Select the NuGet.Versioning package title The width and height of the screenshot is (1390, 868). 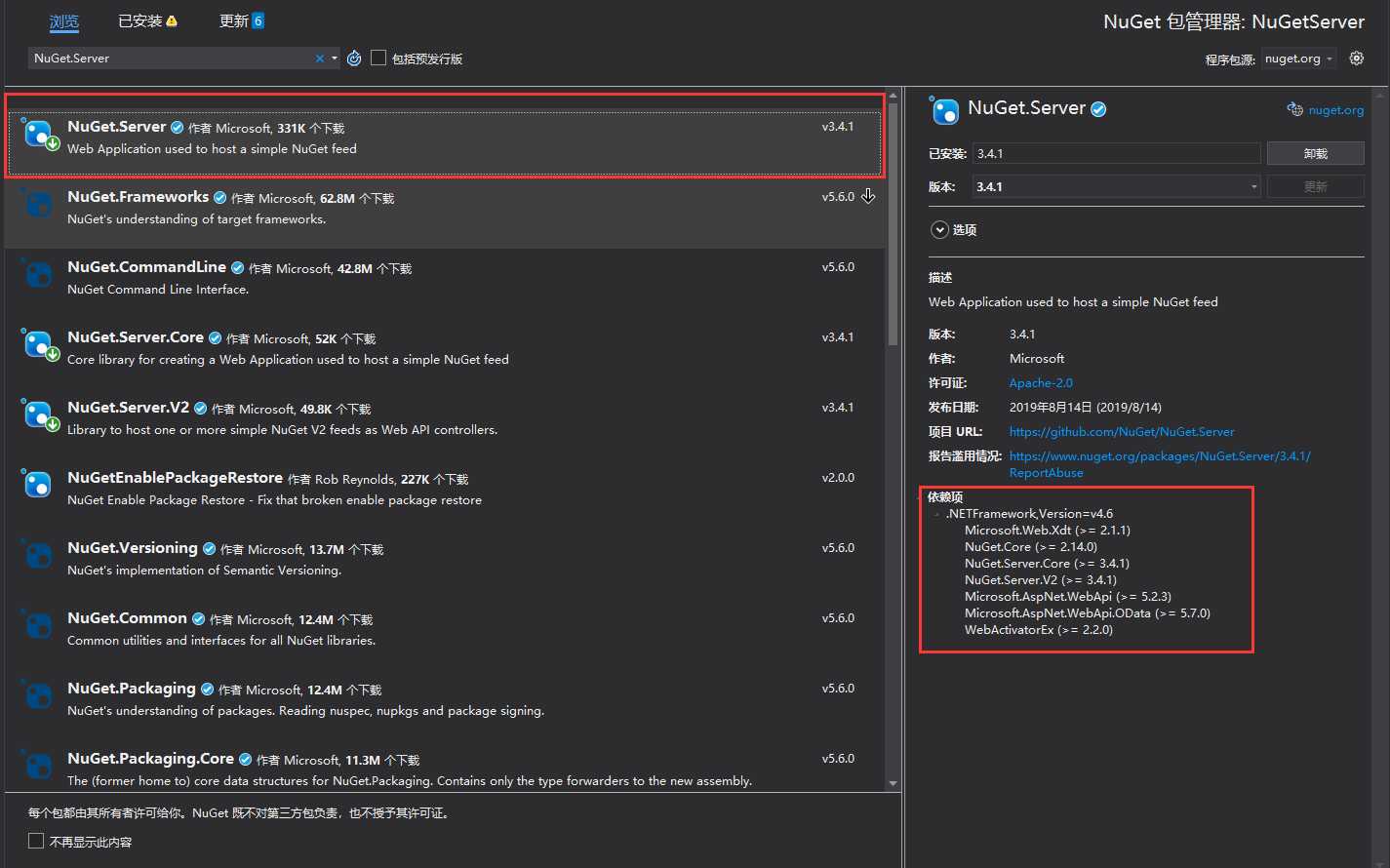pyautogui.click(x=133, y=548)
